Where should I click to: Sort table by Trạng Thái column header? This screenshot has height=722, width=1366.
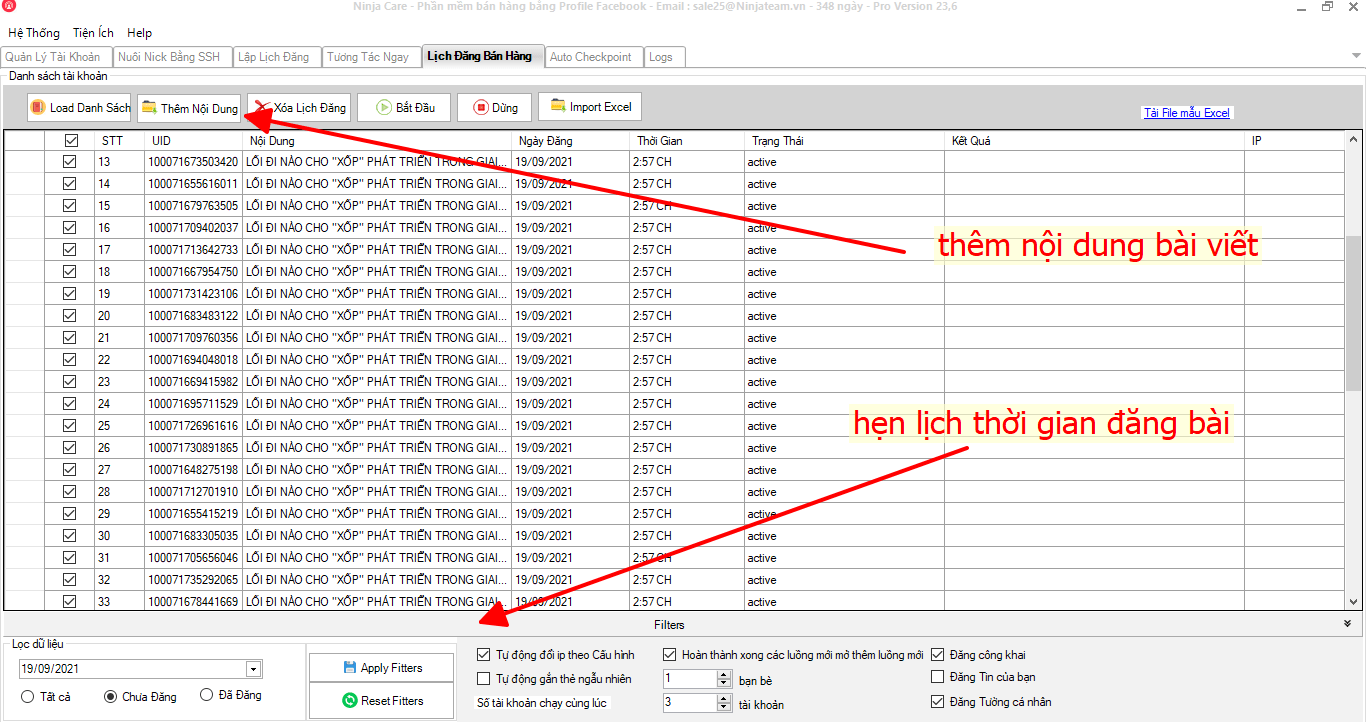tap(846, 141)
